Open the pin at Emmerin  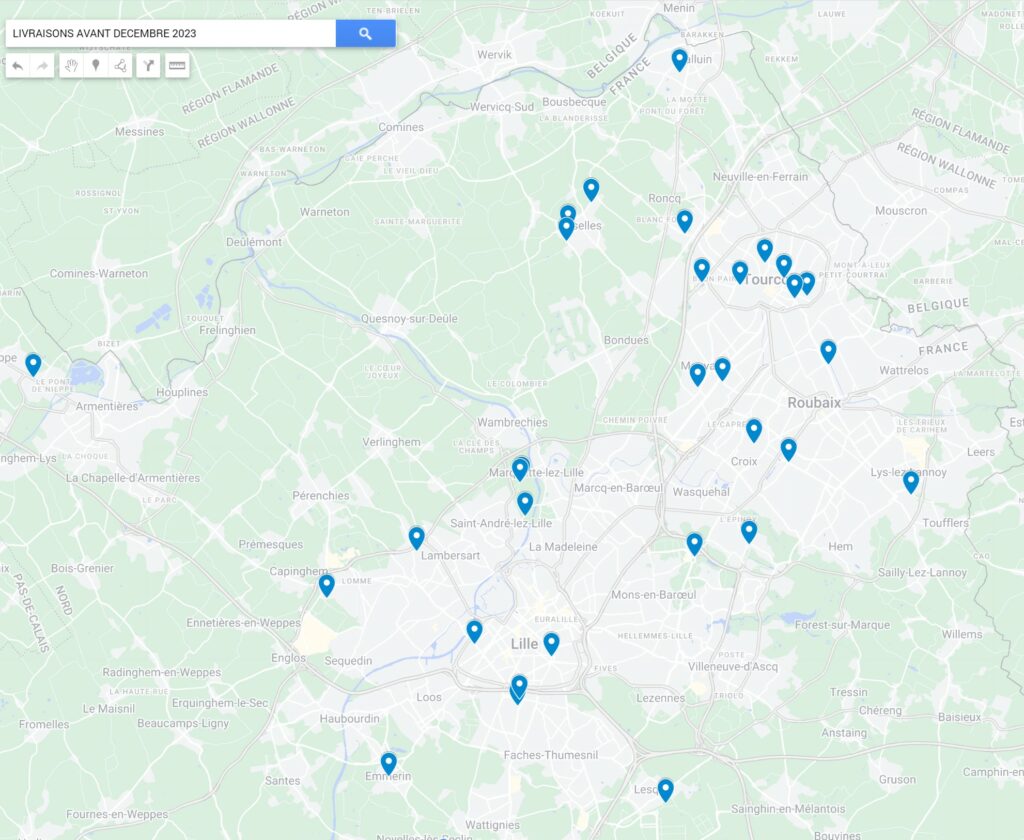click(x=389, y=763)
